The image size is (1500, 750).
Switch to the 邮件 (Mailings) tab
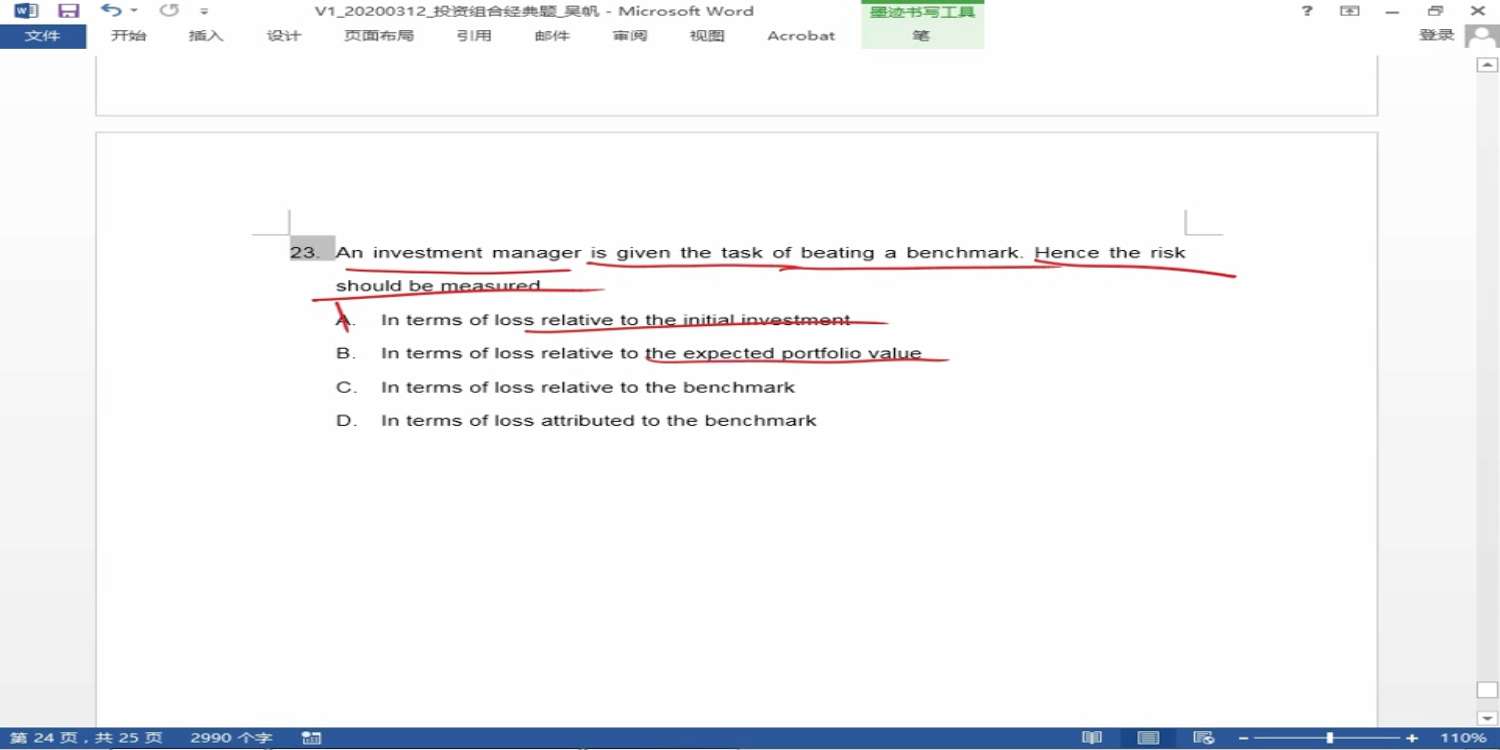[x=552, y=36]
